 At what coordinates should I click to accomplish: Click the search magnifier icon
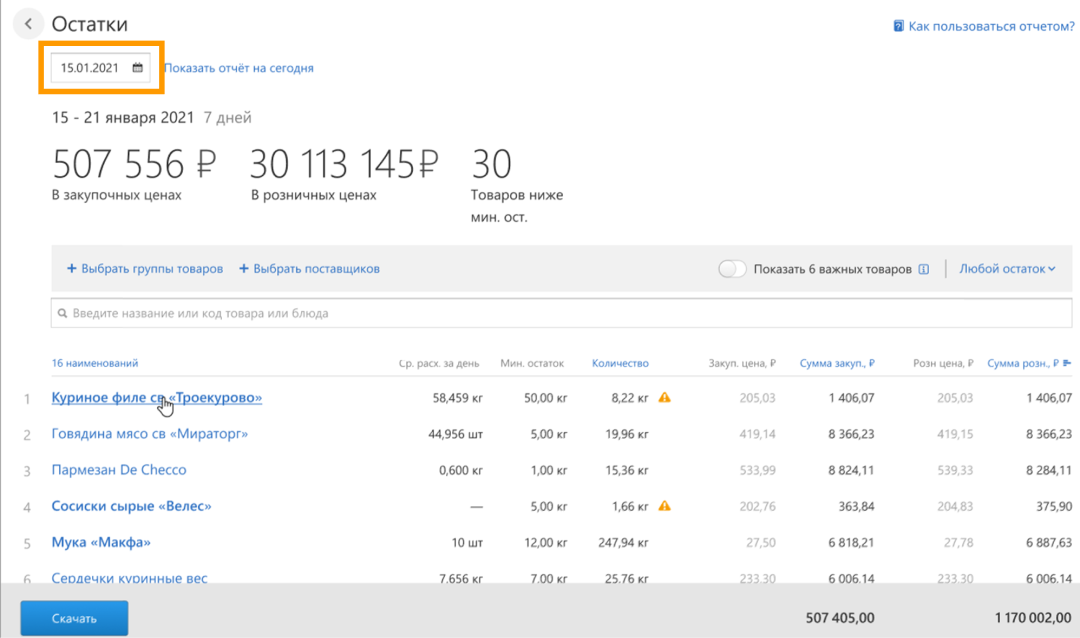62,313
